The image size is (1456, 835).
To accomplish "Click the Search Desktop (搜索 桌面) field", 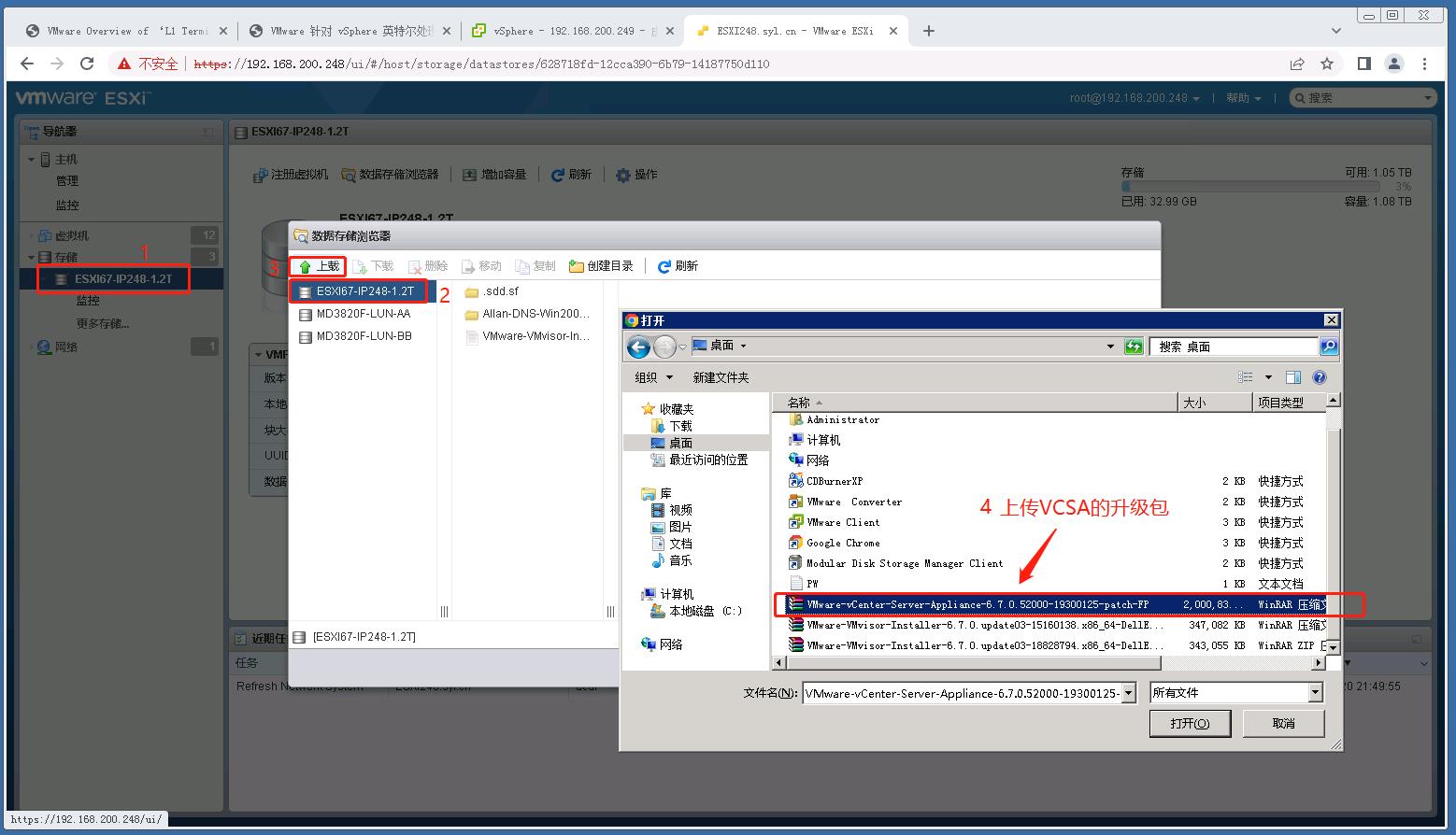I will point(1234,347).
